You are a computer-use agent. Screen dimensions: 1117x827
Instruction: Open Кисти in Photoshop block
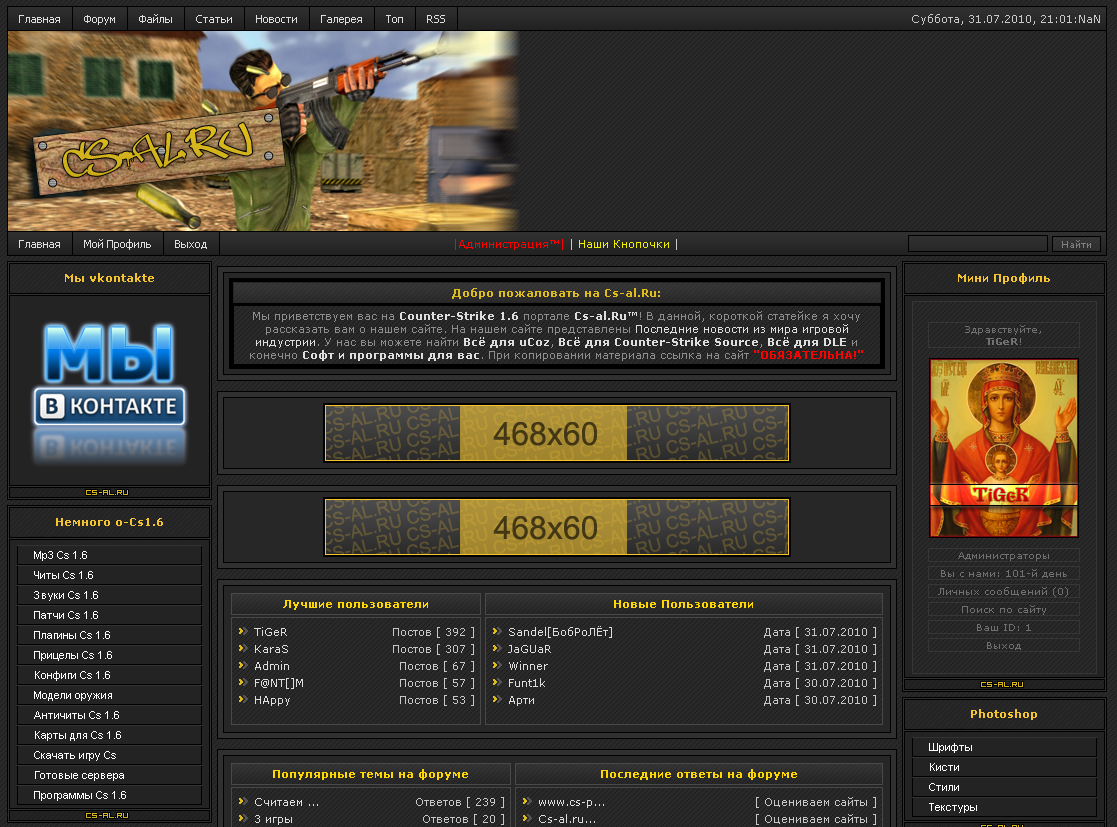pos(1004,767)
